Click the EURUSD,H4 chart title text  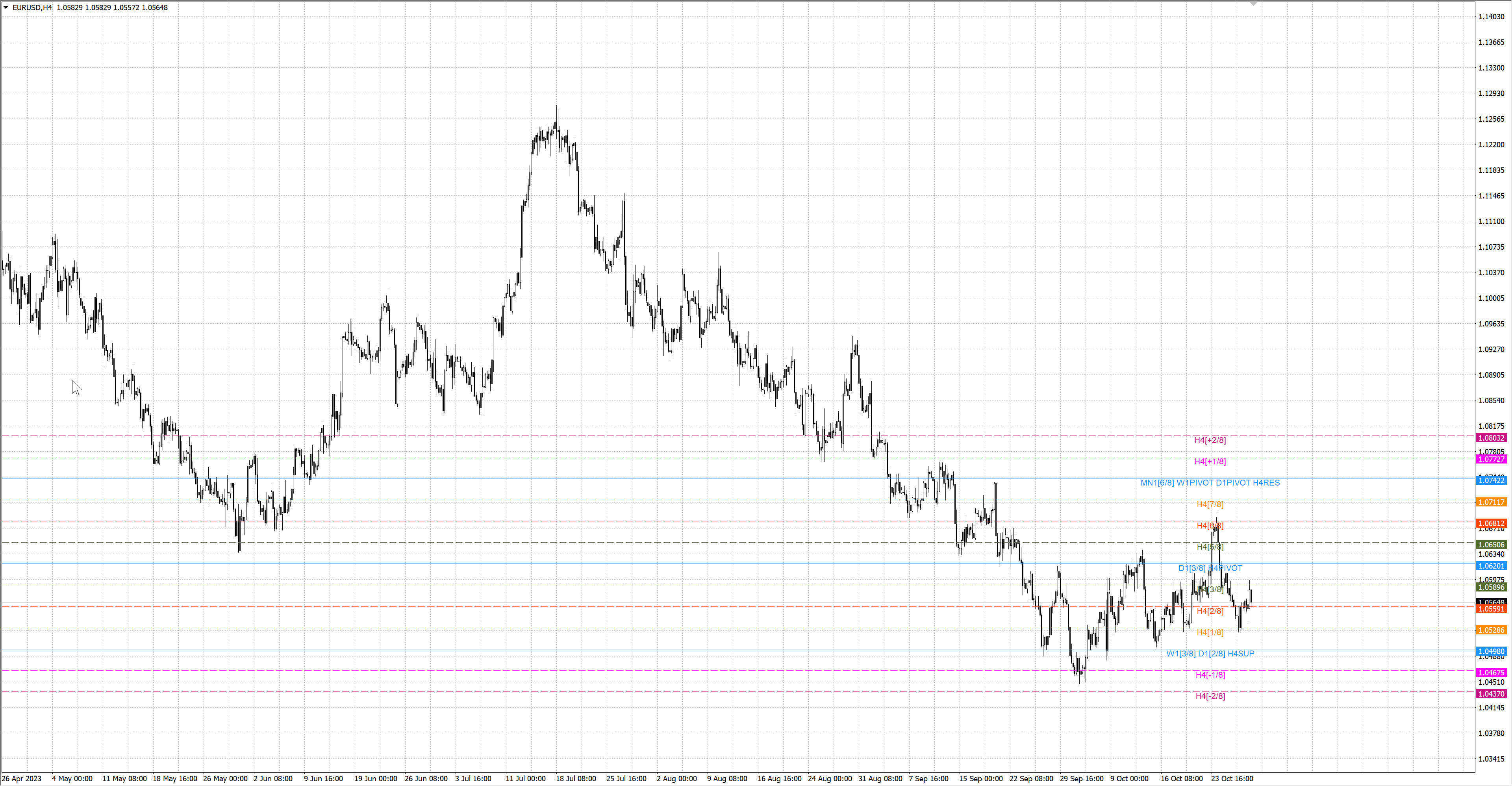[32, 7]
